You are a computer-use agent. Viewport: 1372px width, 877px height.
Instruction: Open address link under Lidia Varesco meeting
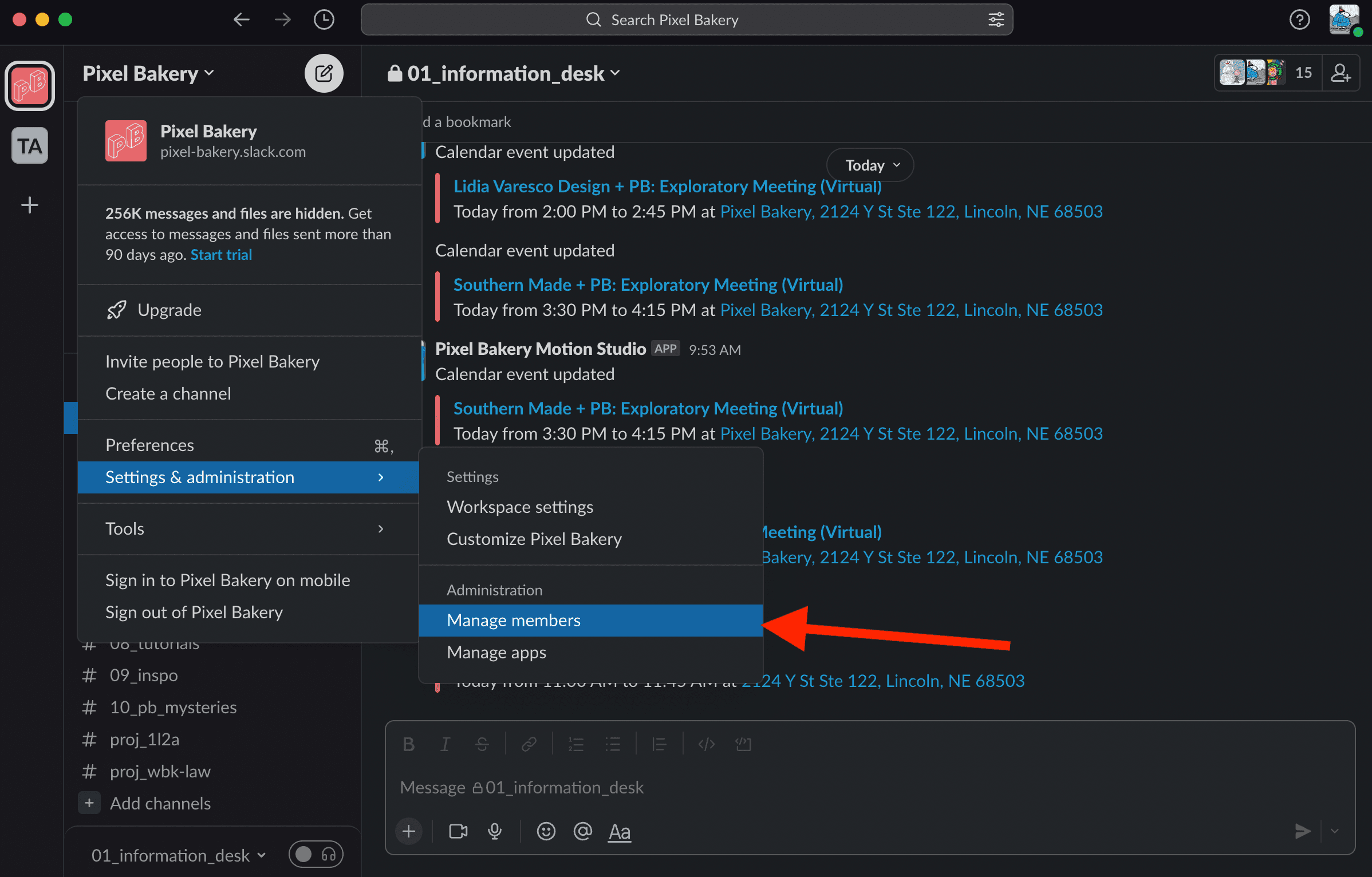911,211
